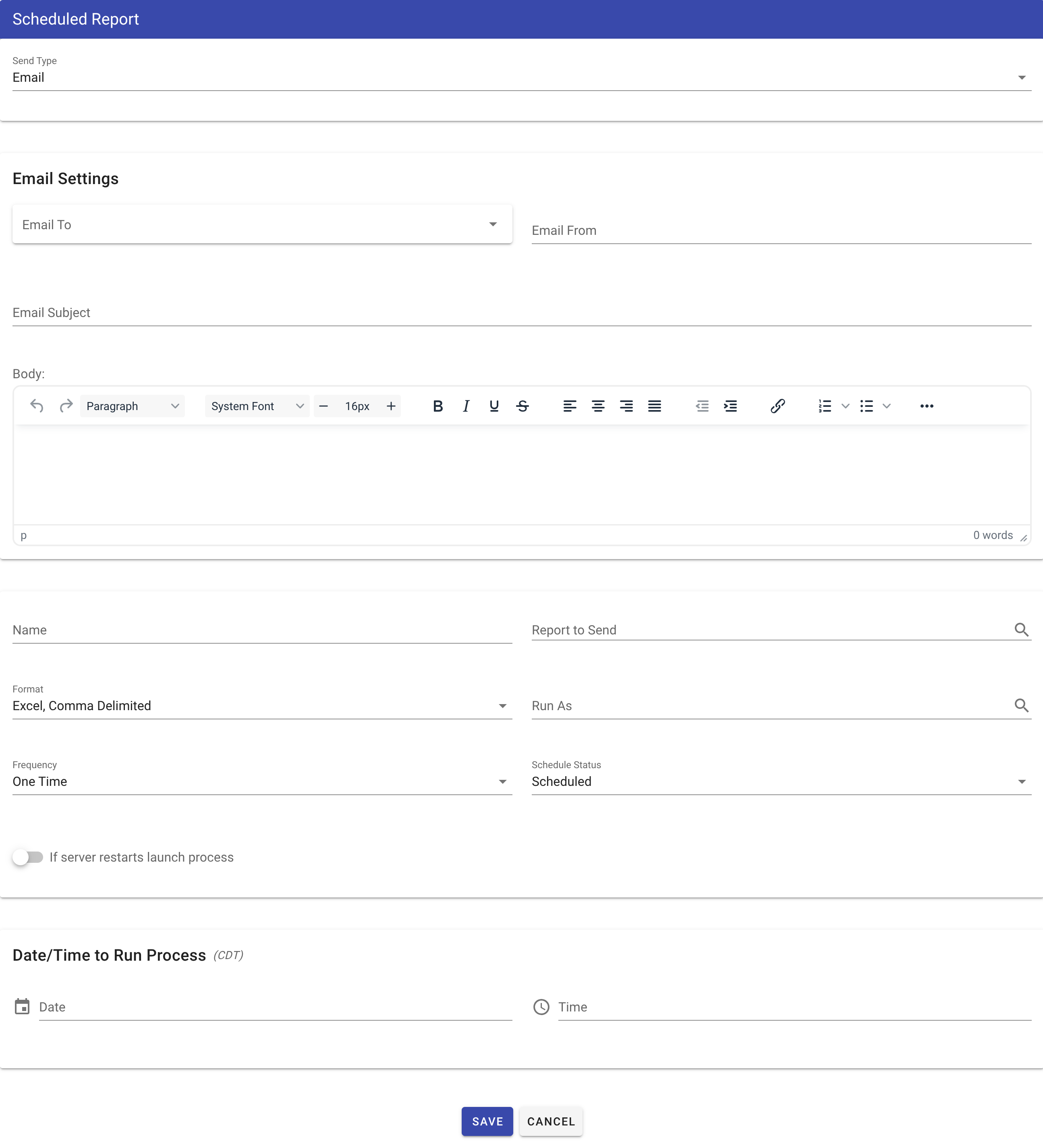Open the Format dropdown showing Excel, Comma Delimited
This screenshot has height=1148, width=1043.
502,706
